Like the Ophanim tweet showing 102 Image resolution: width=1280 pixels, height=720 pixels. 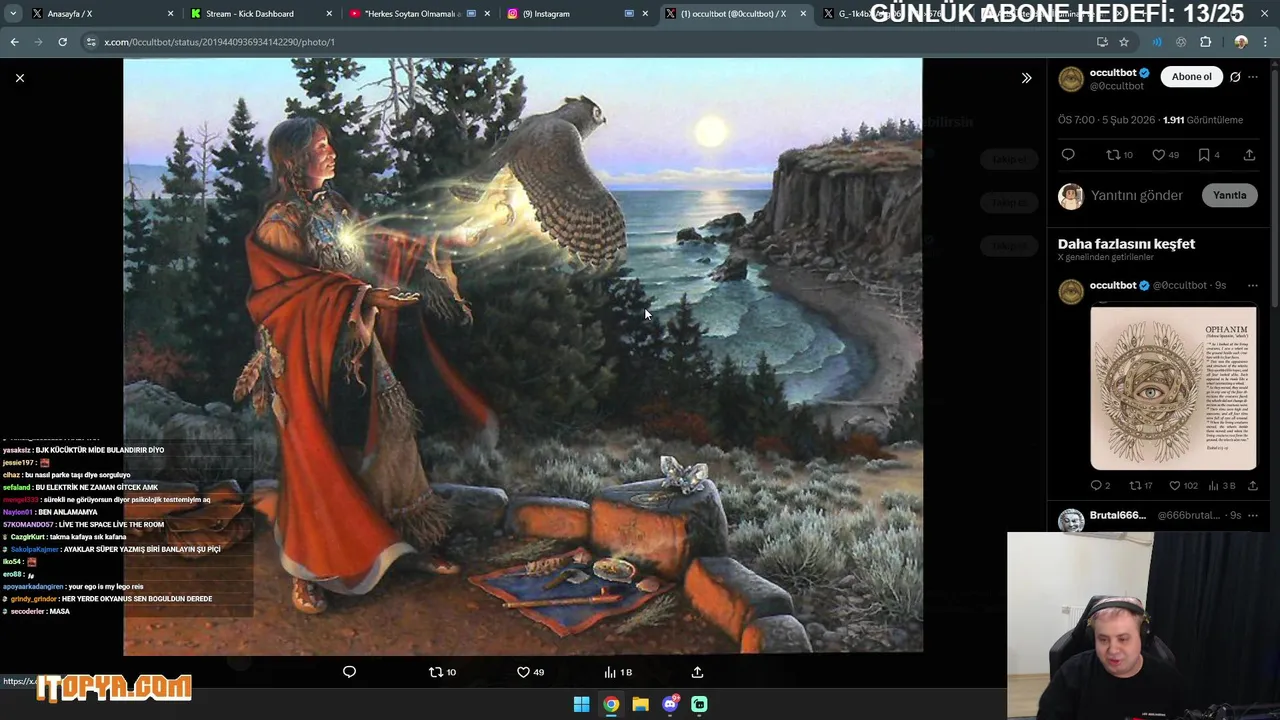(x=1183, y=486)
